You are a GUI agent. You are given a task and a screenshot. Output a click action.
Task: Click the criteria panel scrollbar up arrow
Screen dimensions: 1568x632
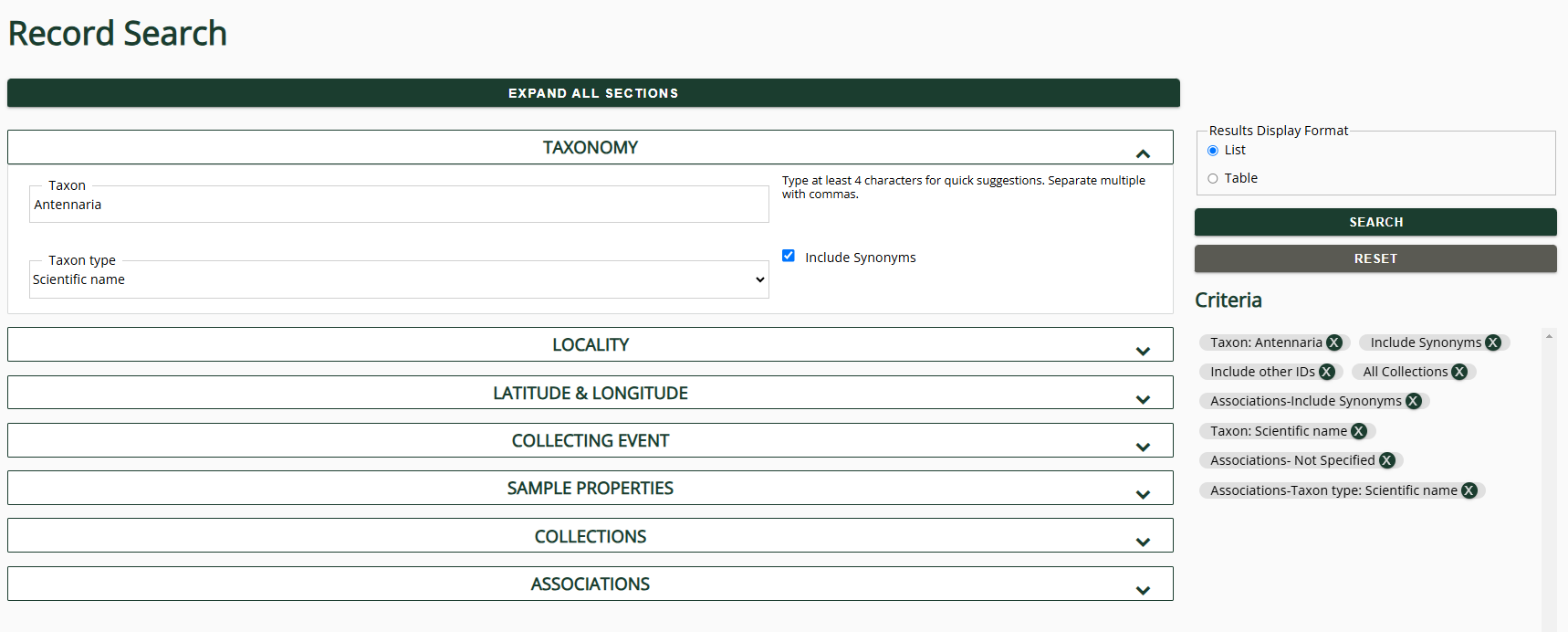pos(1549,336)
